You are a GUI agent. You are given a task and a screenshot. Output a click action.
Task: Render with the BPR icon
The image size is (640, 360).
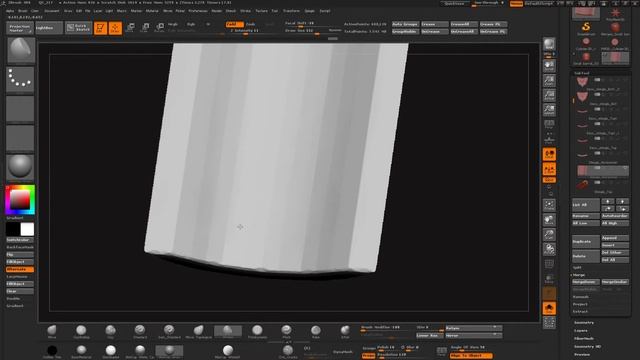(549, 44)
